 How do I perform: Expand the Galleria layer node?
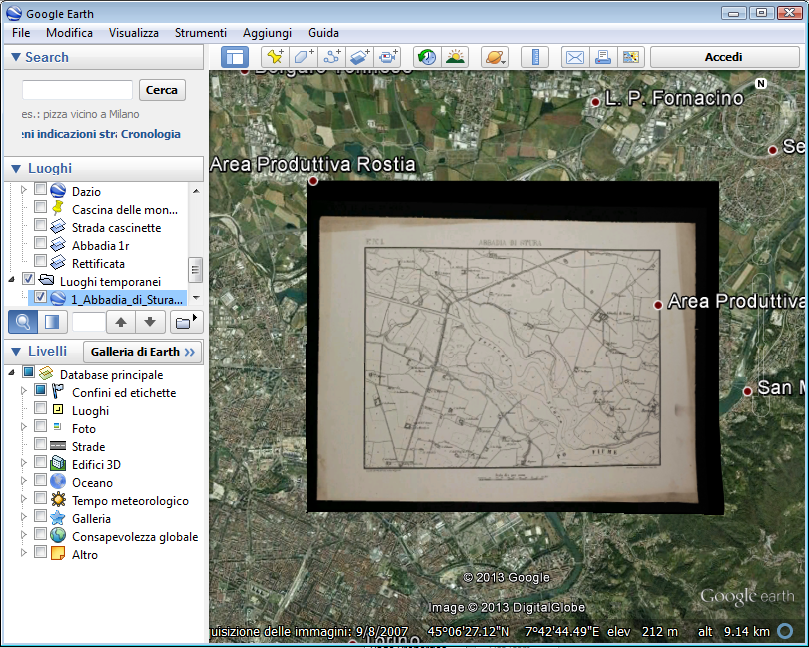pyautogui.click(x=24, y=517)
